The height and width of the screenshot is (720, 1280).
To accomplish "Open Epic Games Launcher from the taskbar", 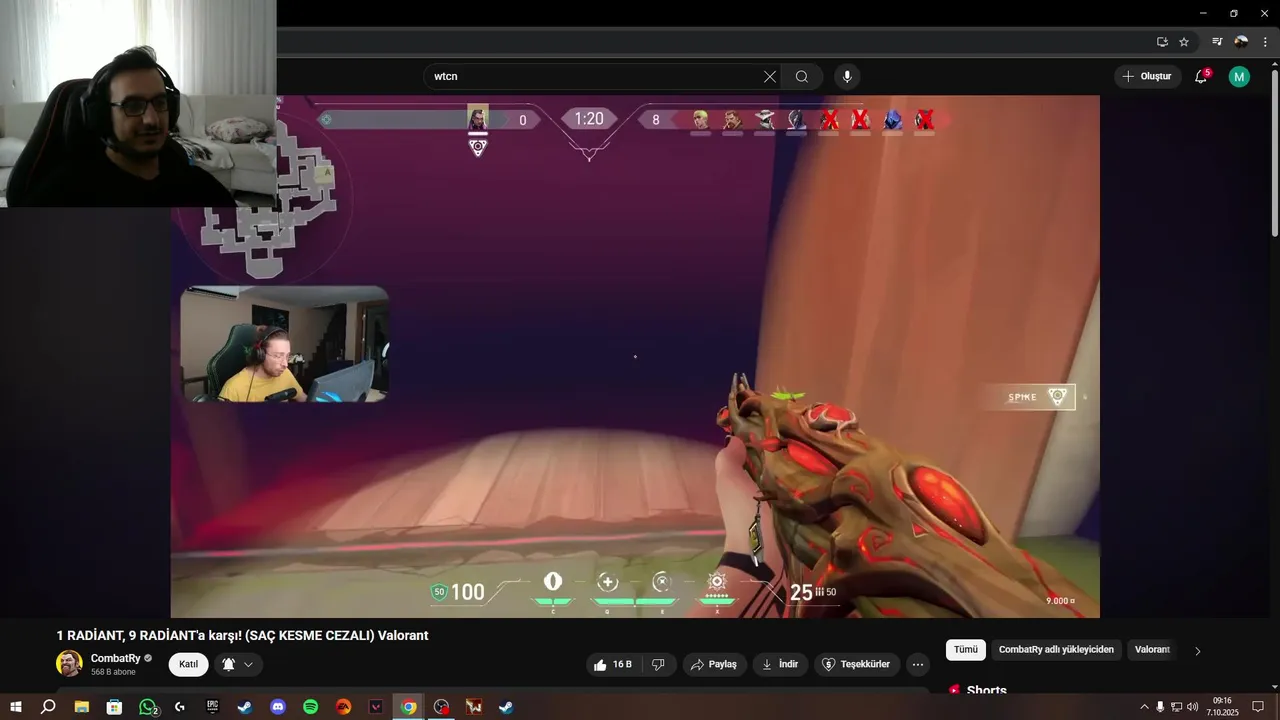I will 212,707.
